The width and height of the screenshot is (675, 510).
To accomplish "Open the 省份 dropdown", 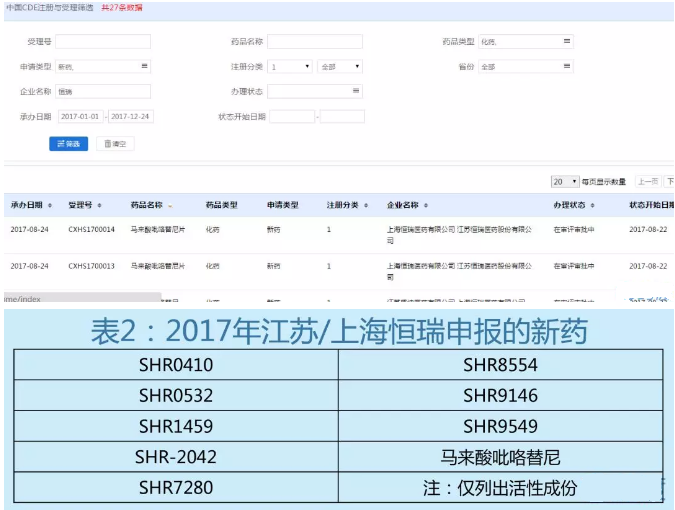I will point(525,67).
